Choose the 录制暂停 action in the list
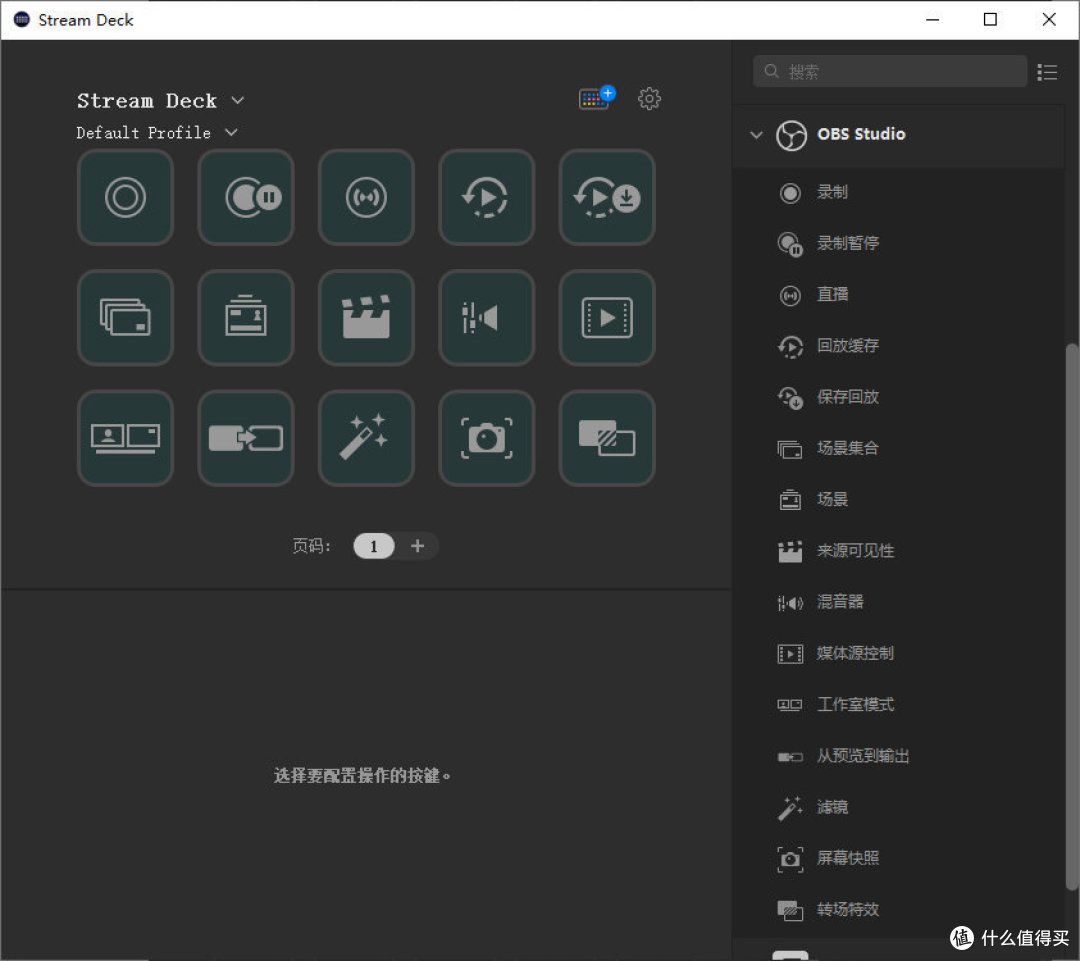This screenshot has width=1080, height=961. click(898, 243)
